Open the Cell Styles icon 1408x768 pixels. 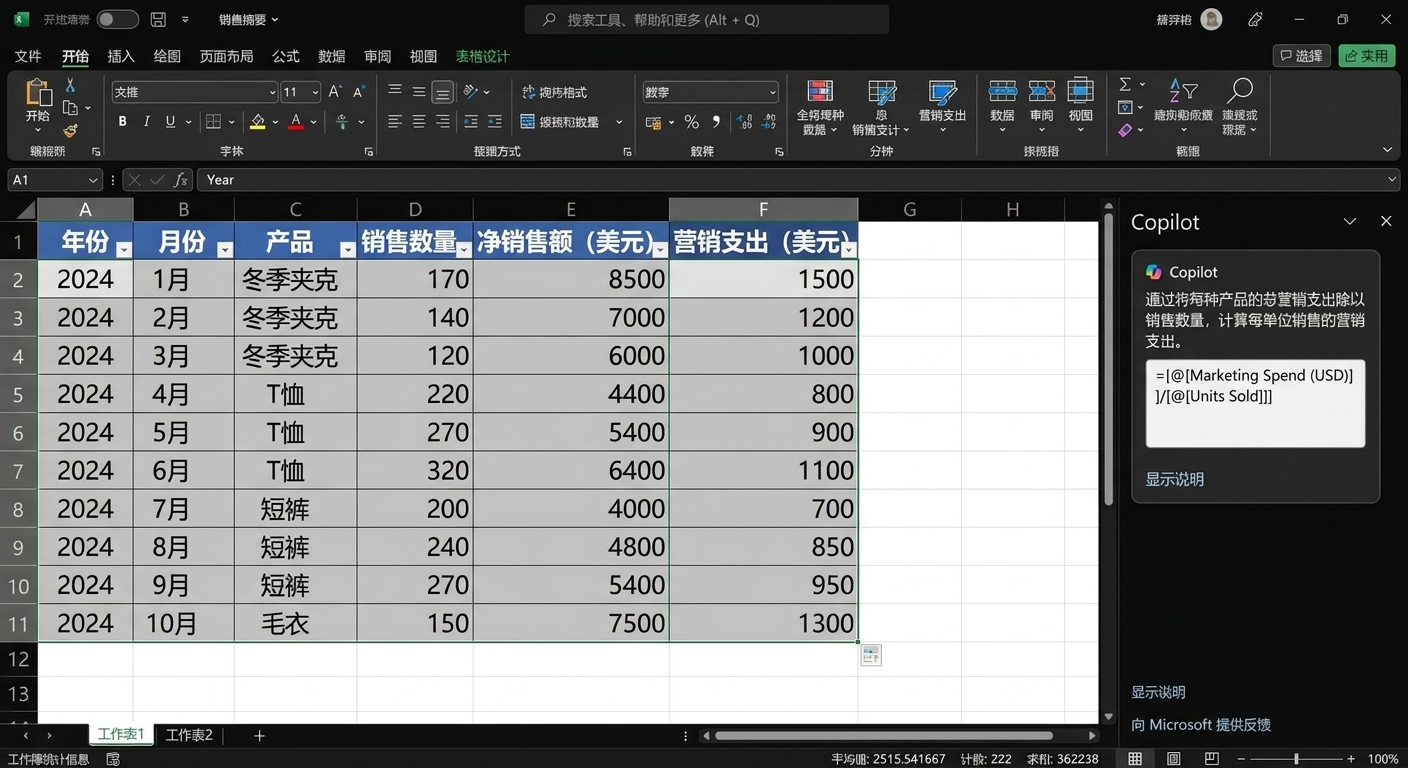[942, 93]
